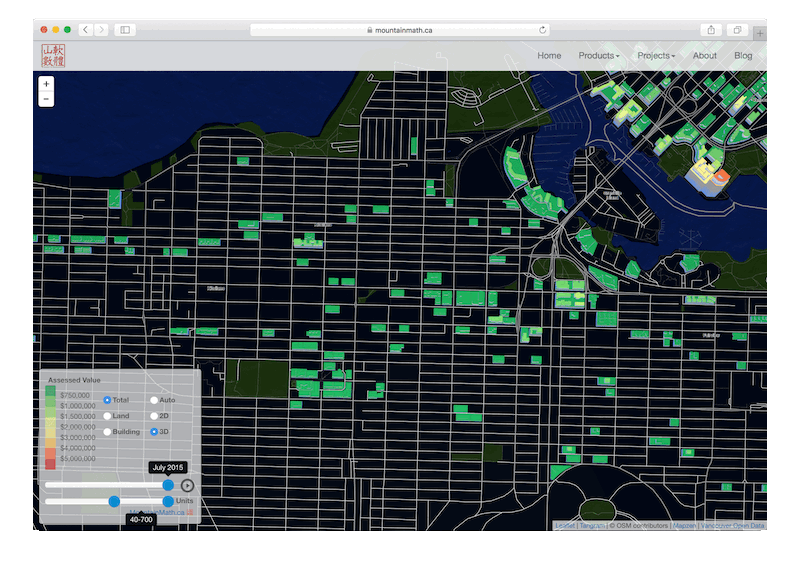Viewport: 800px width, 577px height.
Task: Reload the page from the address bar
Action: click(x=543, y=30)
